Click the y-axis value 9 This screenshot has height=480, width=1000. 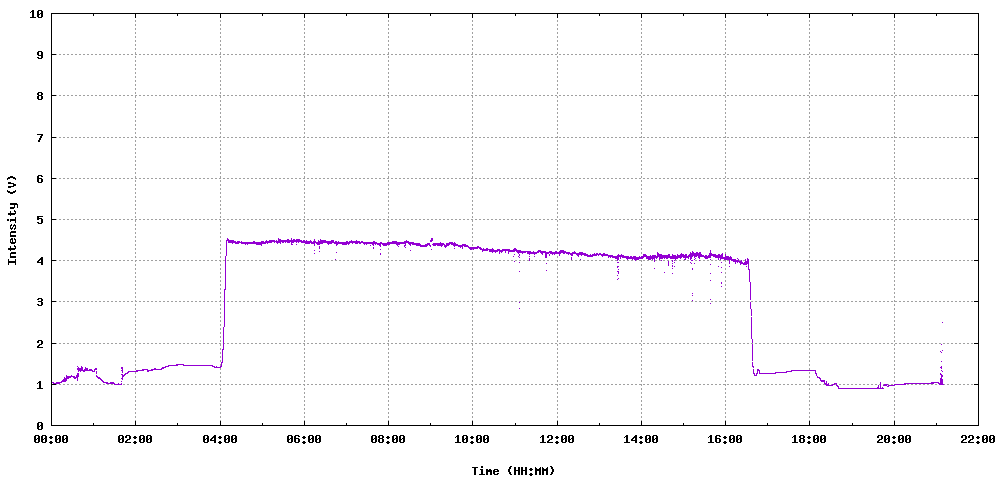coord(40,55)
